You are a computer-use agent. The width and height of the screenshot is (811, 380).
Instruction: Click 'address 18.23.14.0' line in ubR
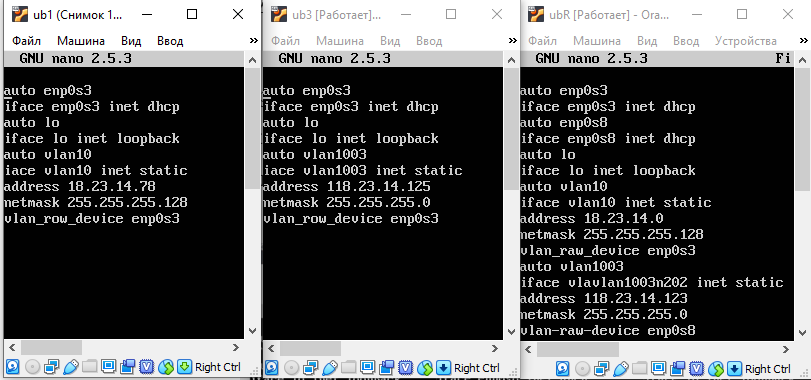point(592,219)
